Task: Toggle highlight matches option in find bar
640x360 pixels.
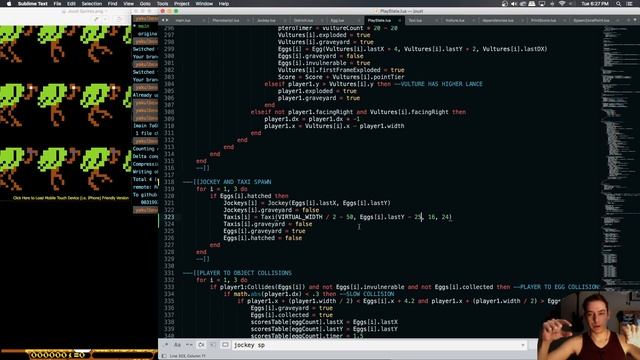Action: pos(225,345)
